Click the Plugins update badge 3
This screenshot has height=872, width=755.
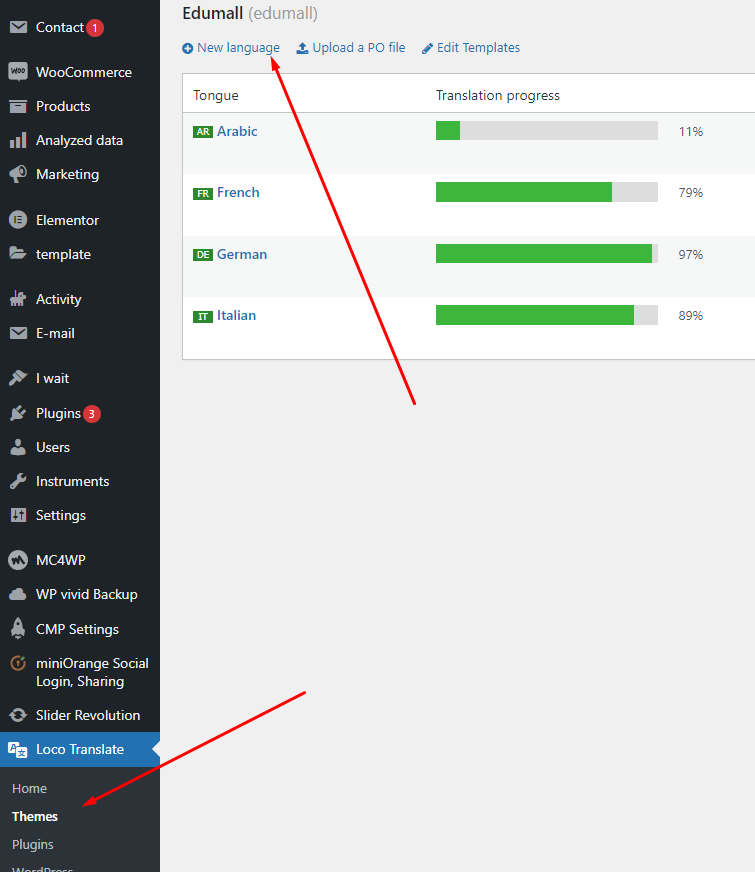[x=92, y=414]
